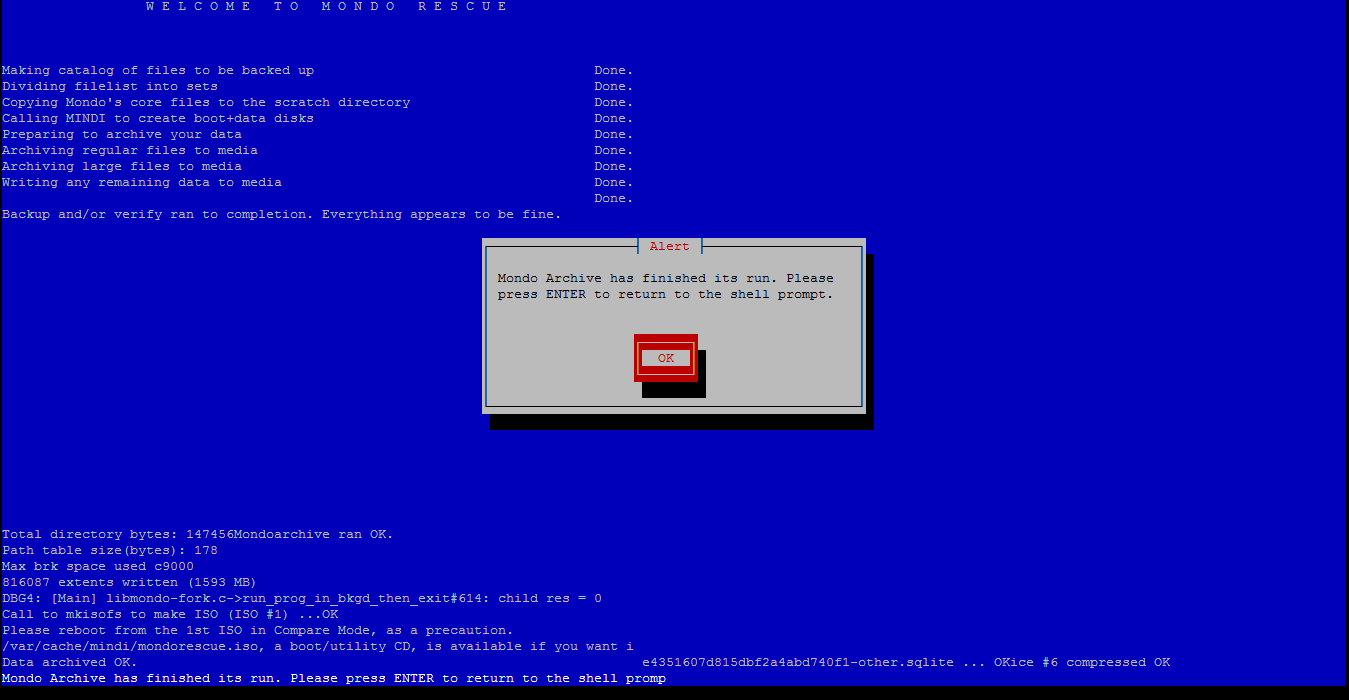
Task: Click 'Preparing to archive your data' line
Action: pyautogui.click(x=122, y=134)
